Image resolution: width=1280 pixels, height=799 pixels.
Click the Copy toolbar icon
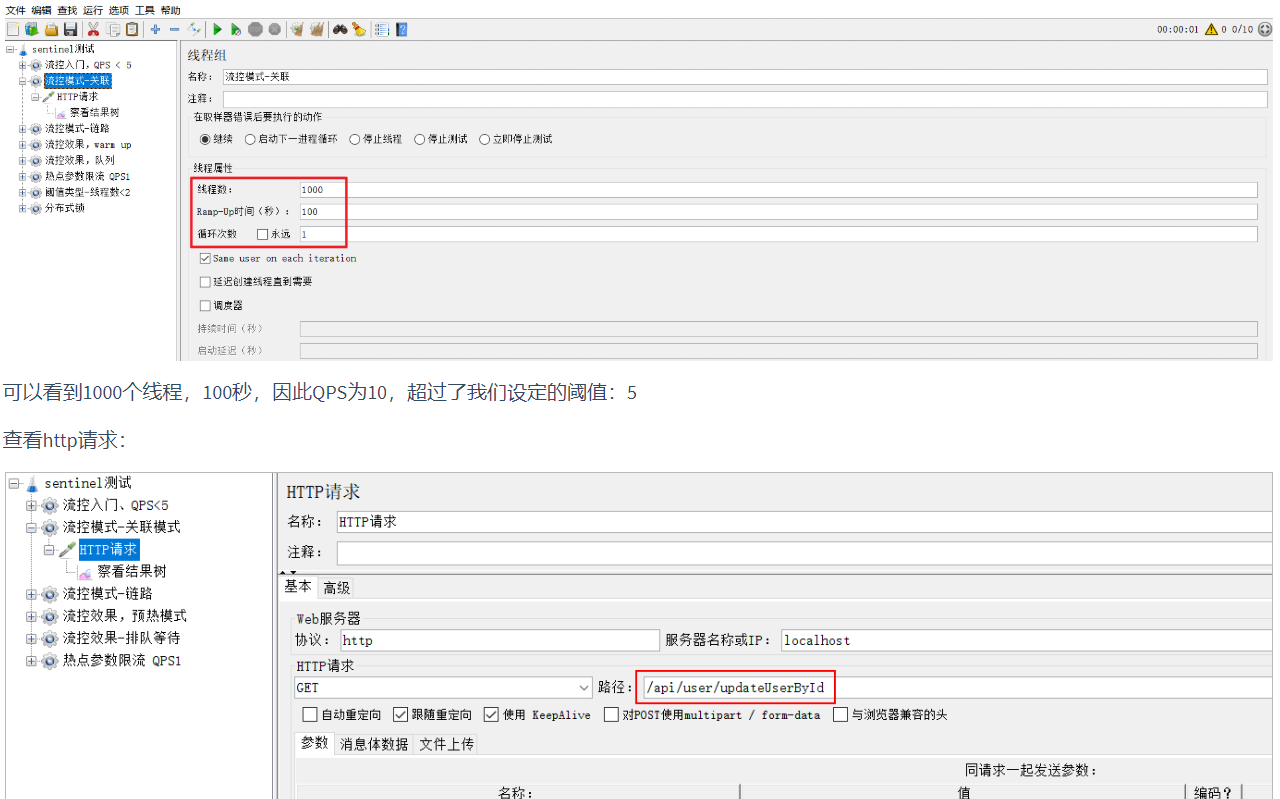pyautogui.click(x=112, y=29)
